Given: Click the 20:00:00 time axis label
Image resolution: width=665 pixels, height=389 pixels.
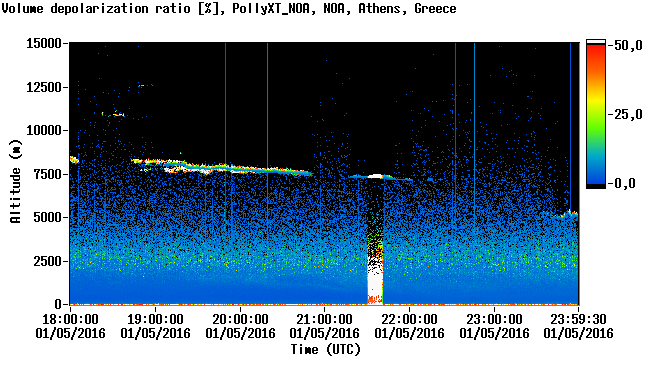Looking at the screenshot, I should click(240, 319).
